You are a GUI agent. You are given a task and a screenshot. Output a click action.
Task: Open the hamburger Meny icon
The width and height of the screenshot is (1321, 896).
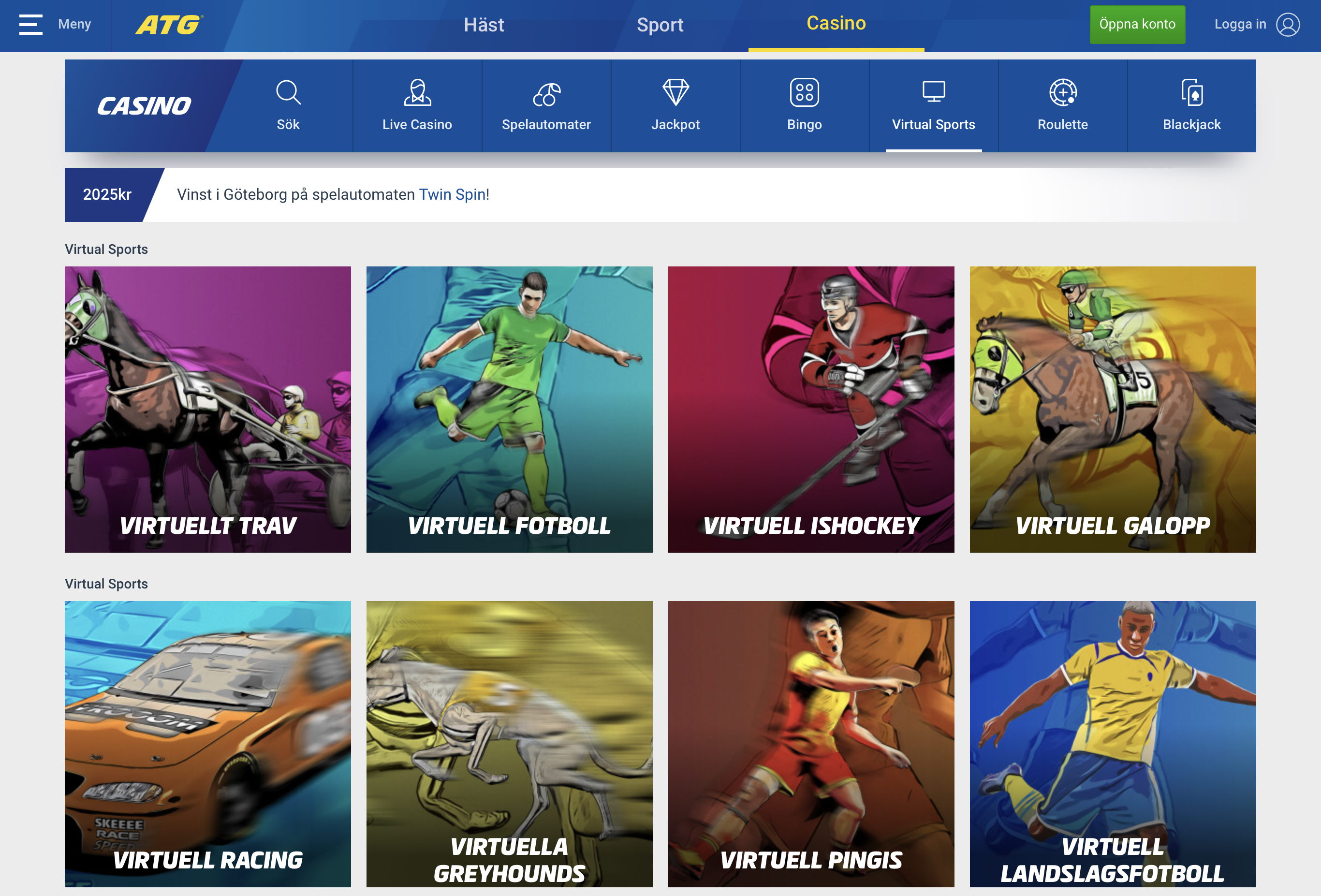pyautogui.click(x=30, y=25)
